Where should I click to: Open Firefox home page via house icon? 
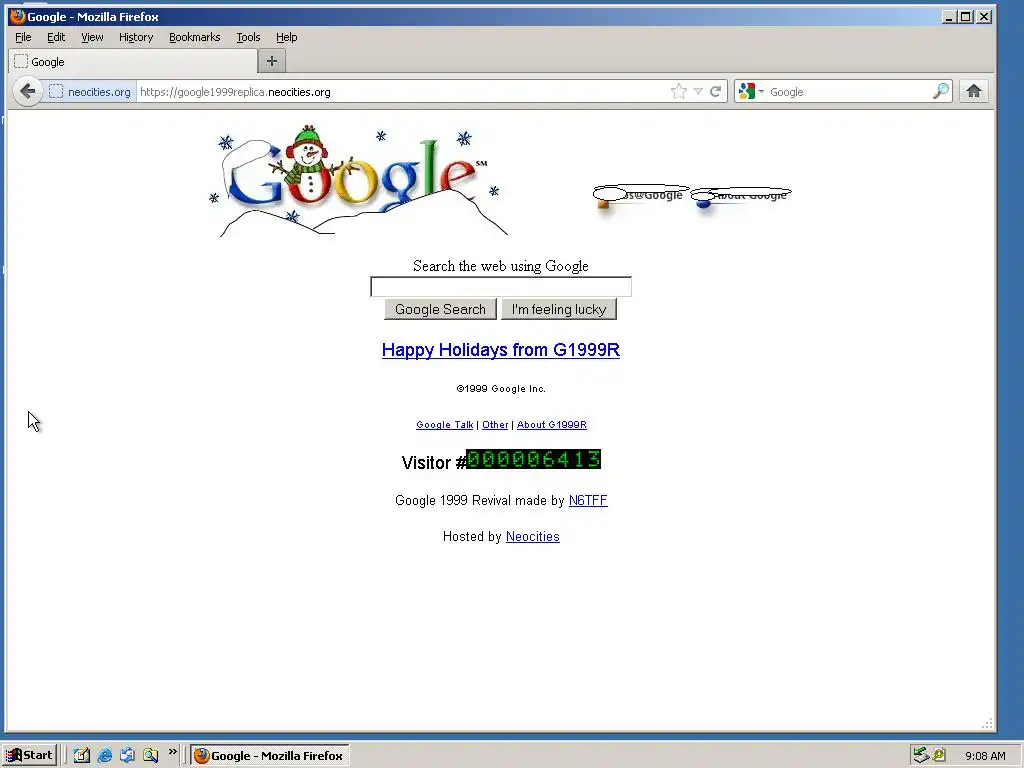[x=974, y=91]
